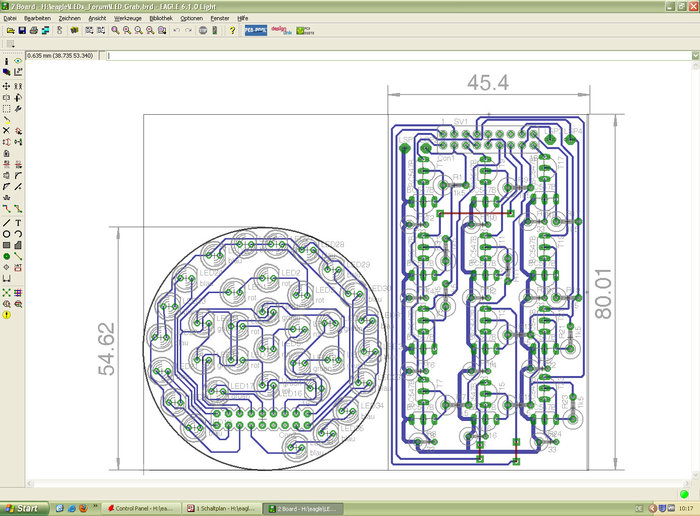Image resolution: width=700 pixels, height=516 pixels.
Task: Open the Bibliothek menu
Action: pos(160,18)
